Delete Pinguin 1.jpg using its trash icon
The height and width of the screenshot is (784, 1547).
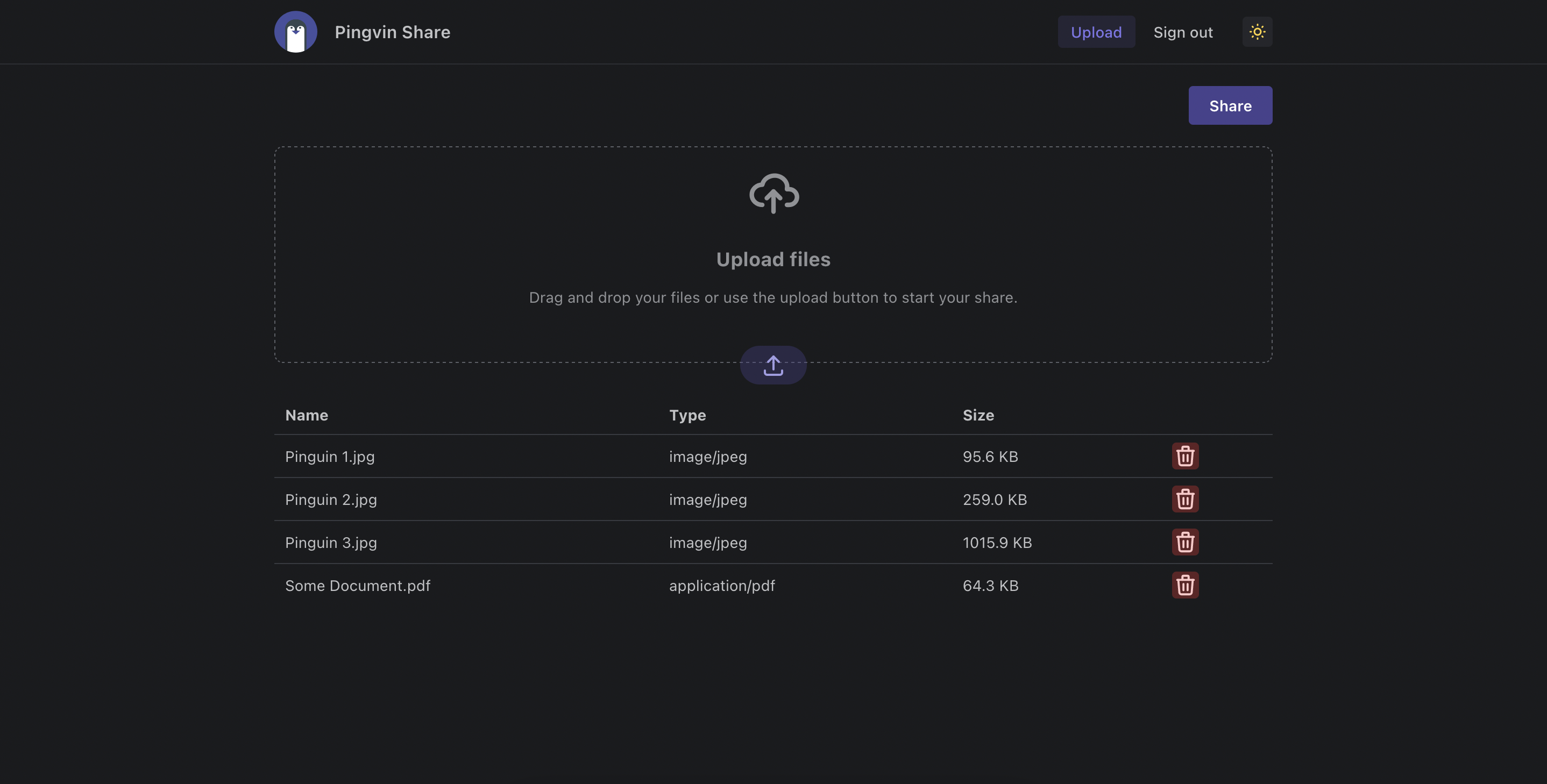[1185, 456]
